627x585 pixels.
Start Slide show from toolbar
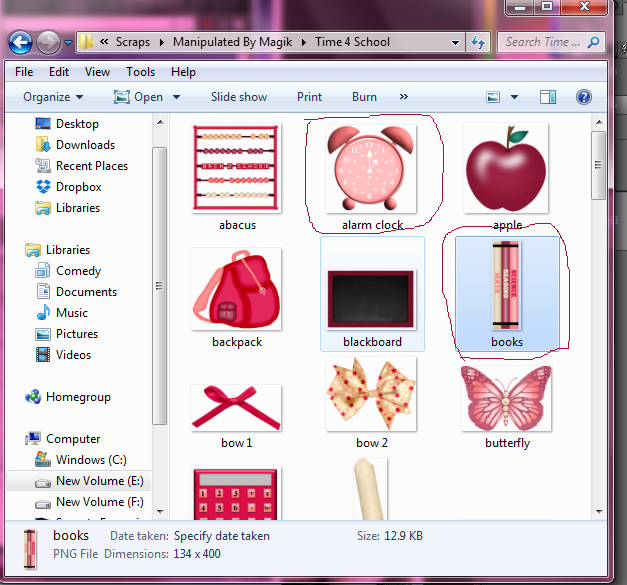[239, 97]
